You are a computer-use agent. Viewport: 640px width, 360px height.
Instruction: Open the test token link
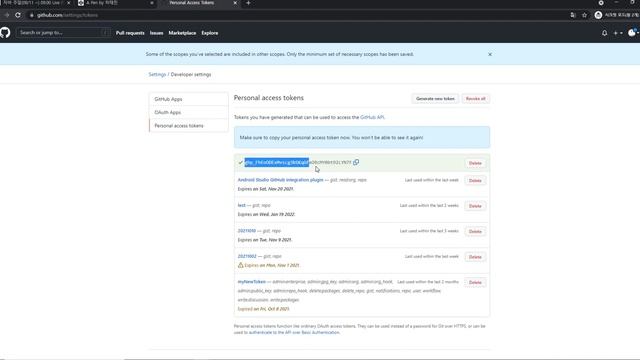[x=242, y=205]
